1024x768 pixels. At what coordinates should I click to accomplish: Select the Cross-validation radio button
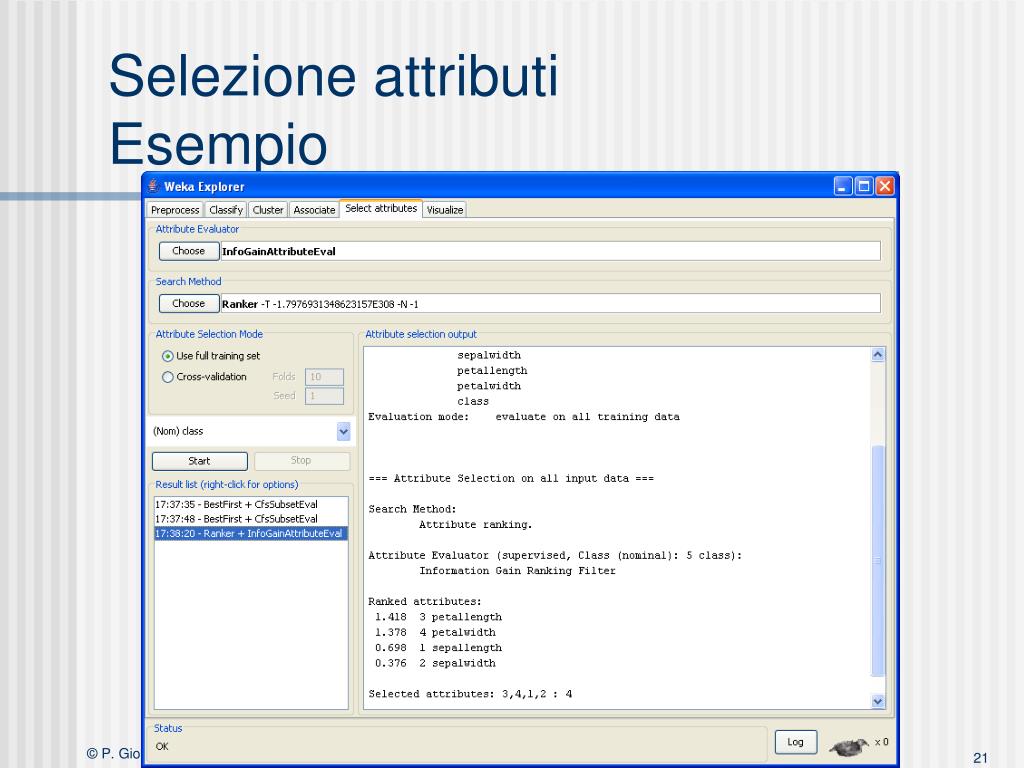pyautogui.click(x=167, y=377)
